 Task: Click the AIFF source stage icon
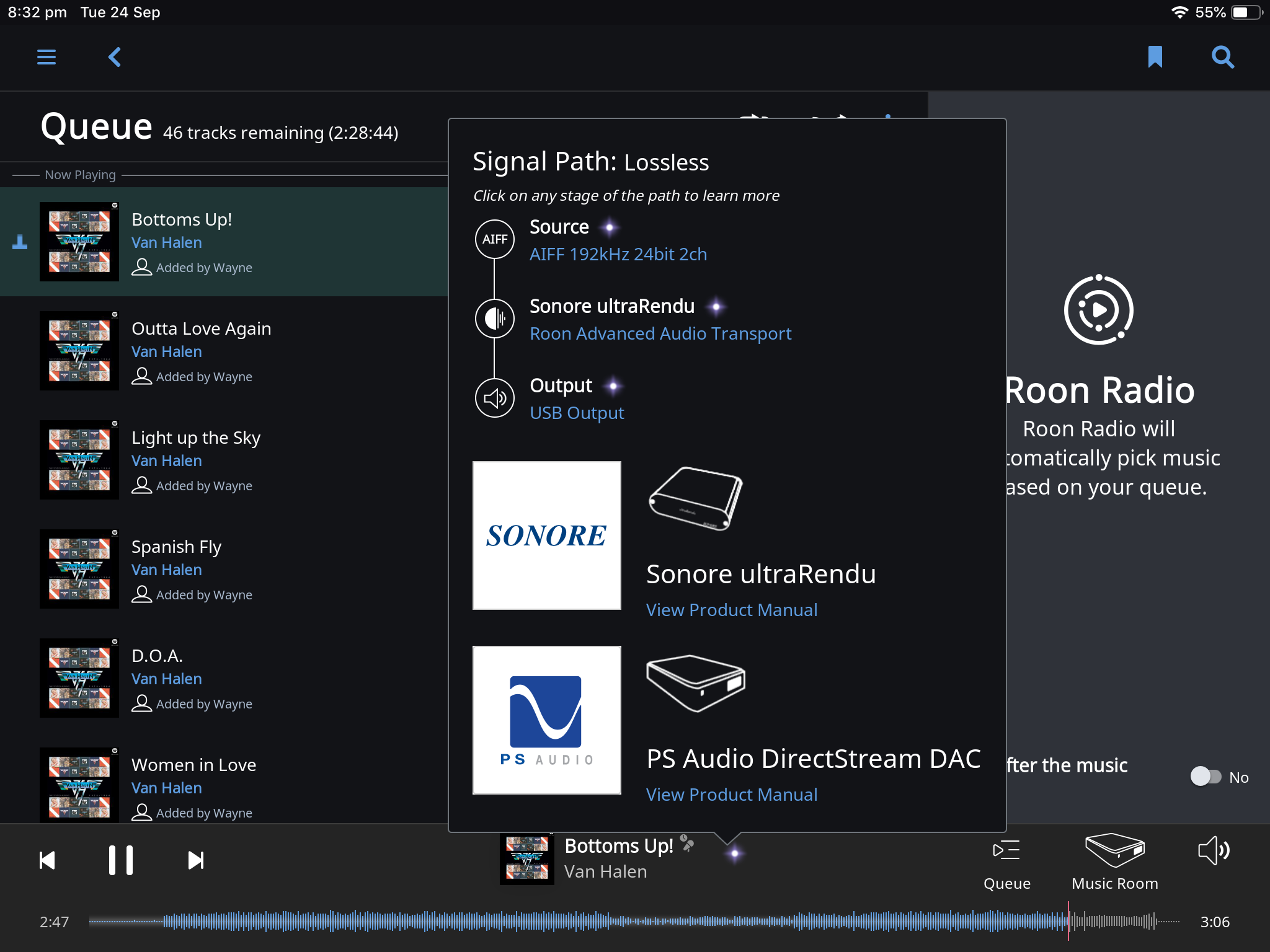[x=495, y=239]
